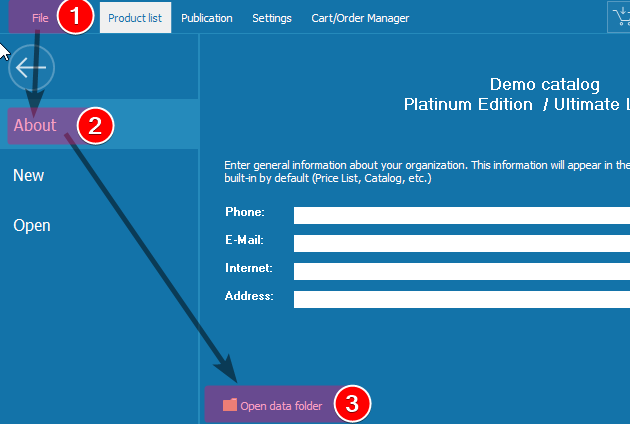Click the Platinum Edition text line
This screenshot has width=630, height=424.
tap(517, 104)
